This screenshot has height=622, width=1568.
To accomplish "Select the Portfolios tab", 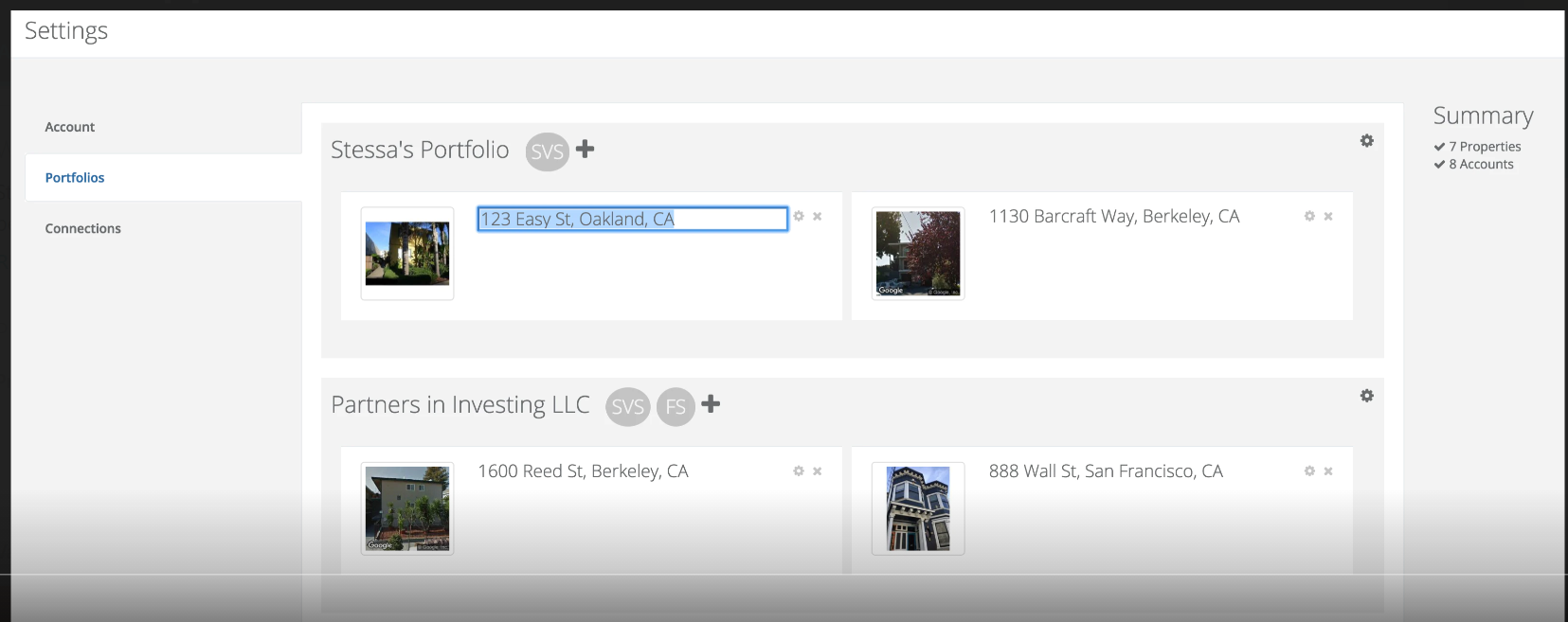I will pyautogui.click(x=75, y=177).
